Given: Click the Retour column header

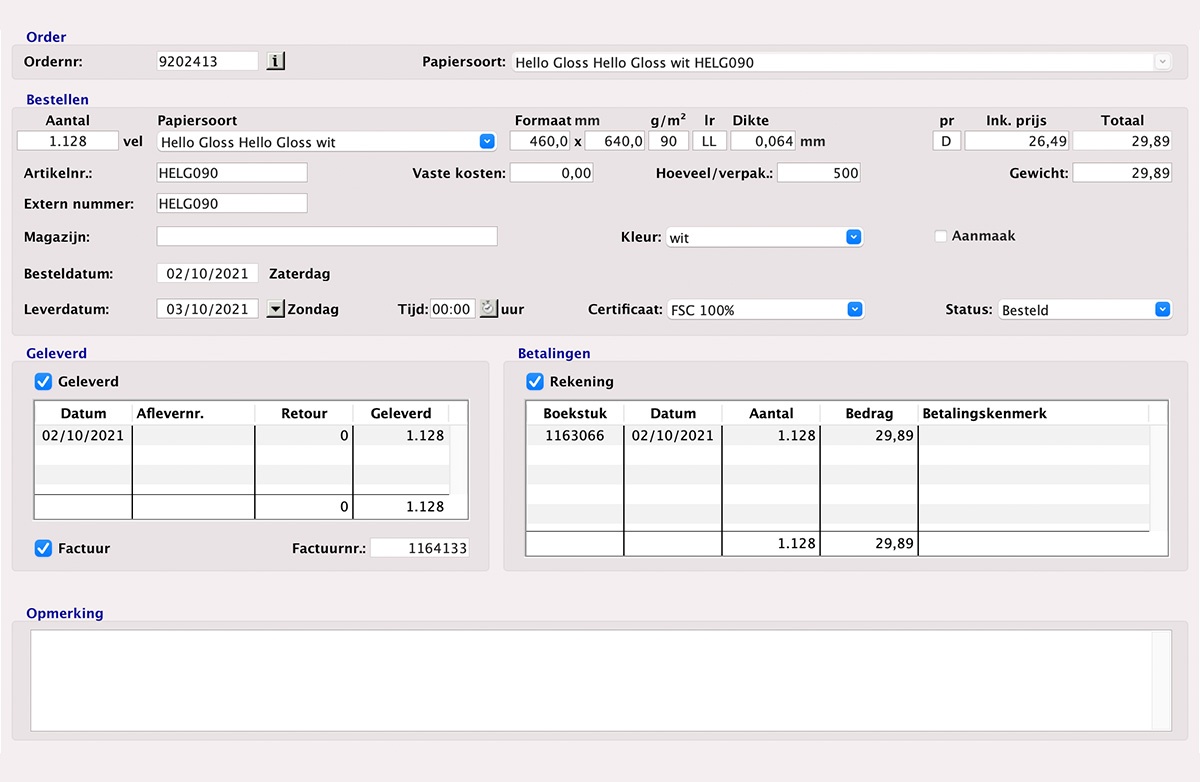Looking at the screenshot, I should (304, 413).
